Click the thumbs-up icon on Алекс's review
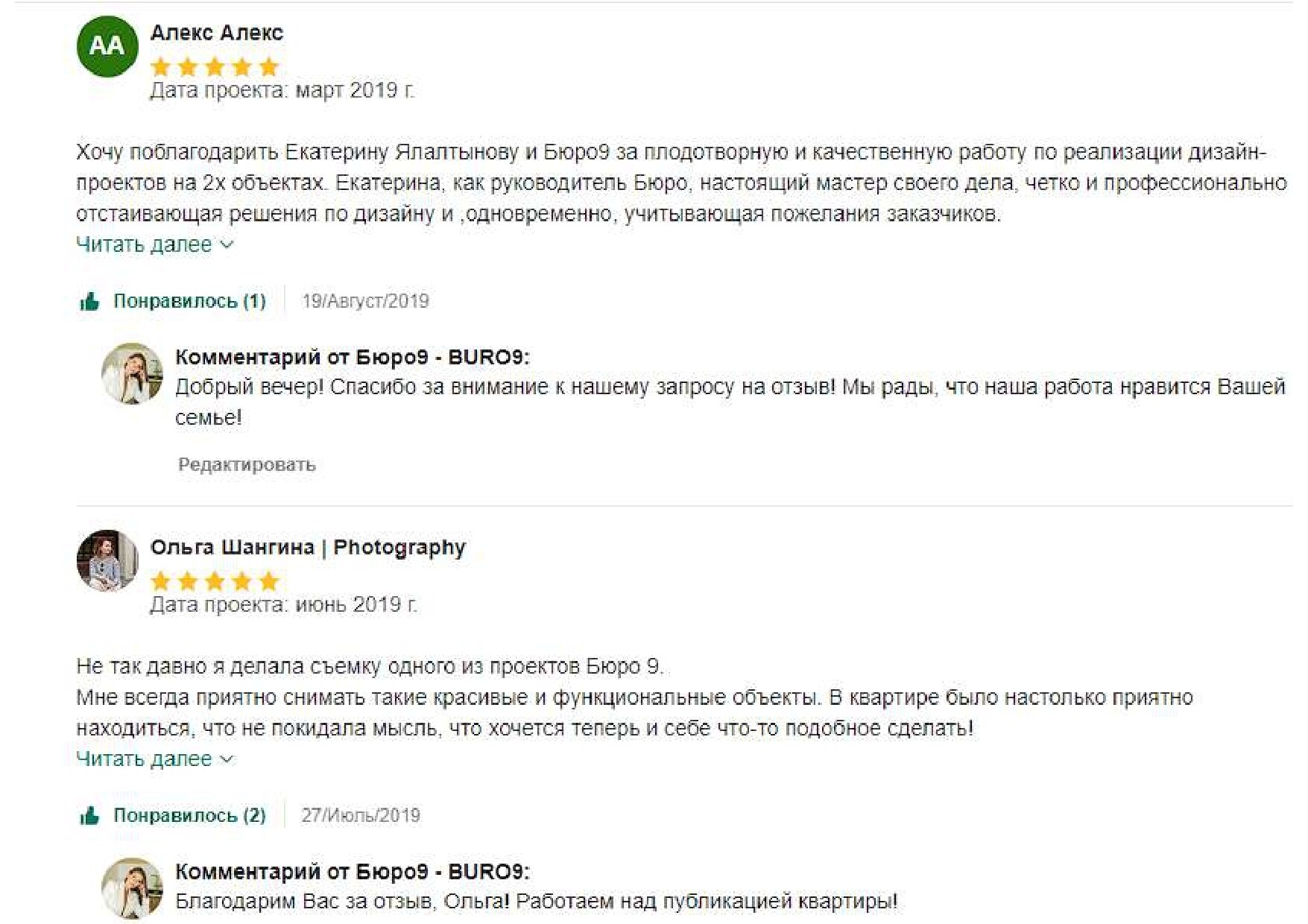Image resolution: width=1308 pixels, height=924 pixels. (x=89, y=302)
